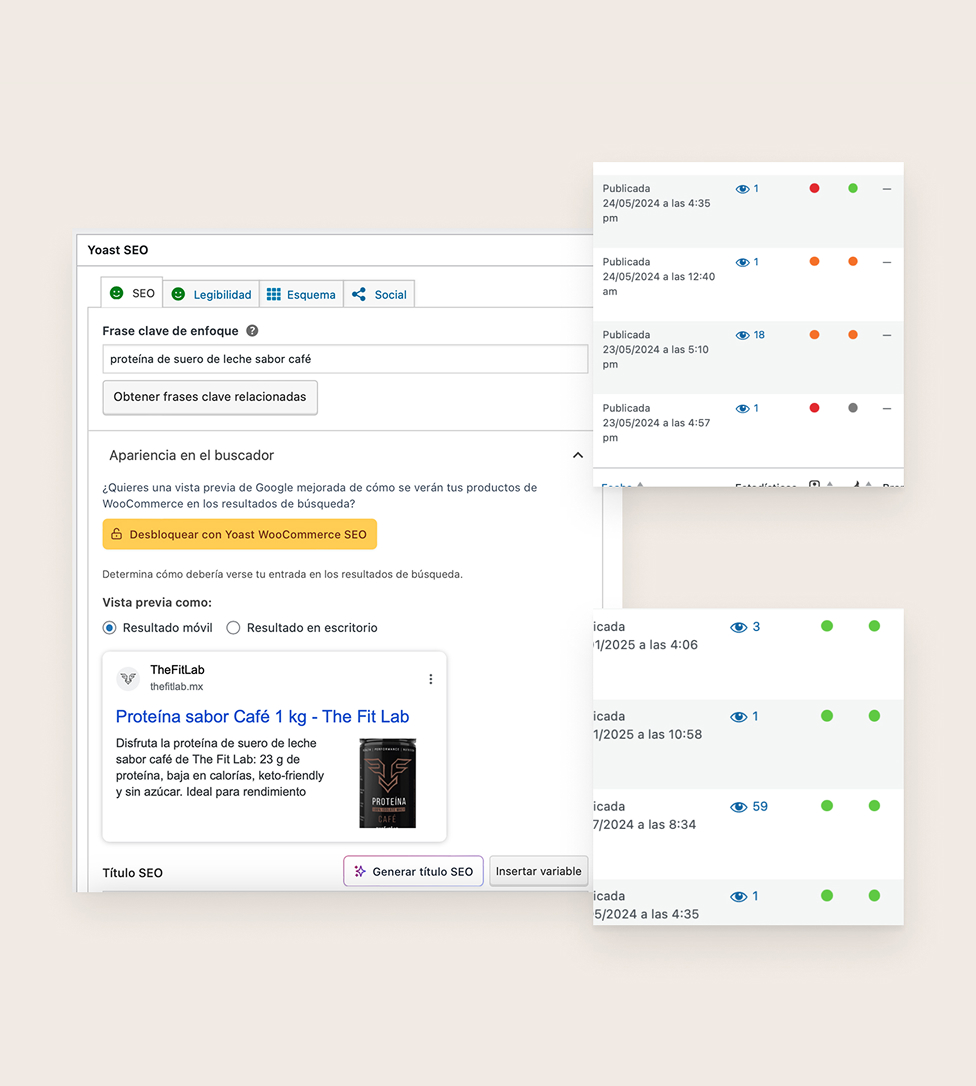Open the Social tab
The image size is (976, 1086).
pos(379,294)
